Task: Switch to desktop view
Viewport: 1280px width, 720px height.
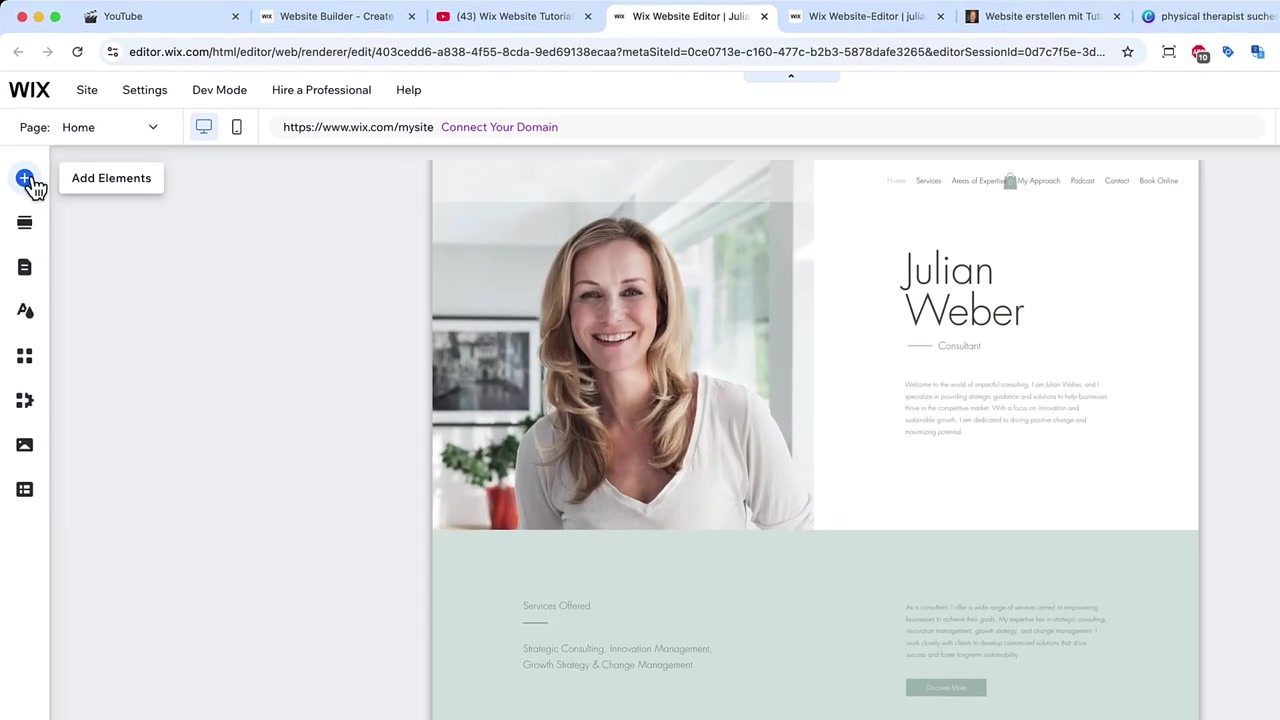Action: tap(203, 127)
